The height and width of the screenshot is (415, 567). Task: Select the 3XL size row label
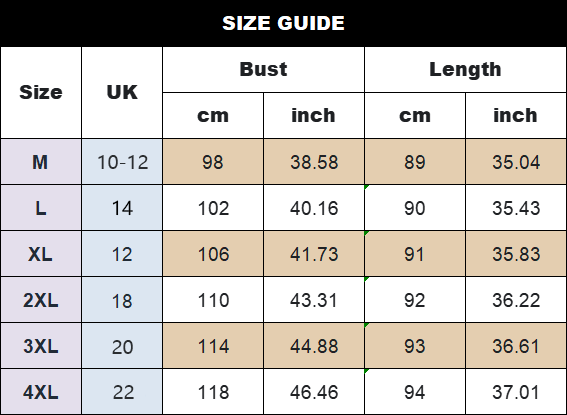tap(41, 346)
